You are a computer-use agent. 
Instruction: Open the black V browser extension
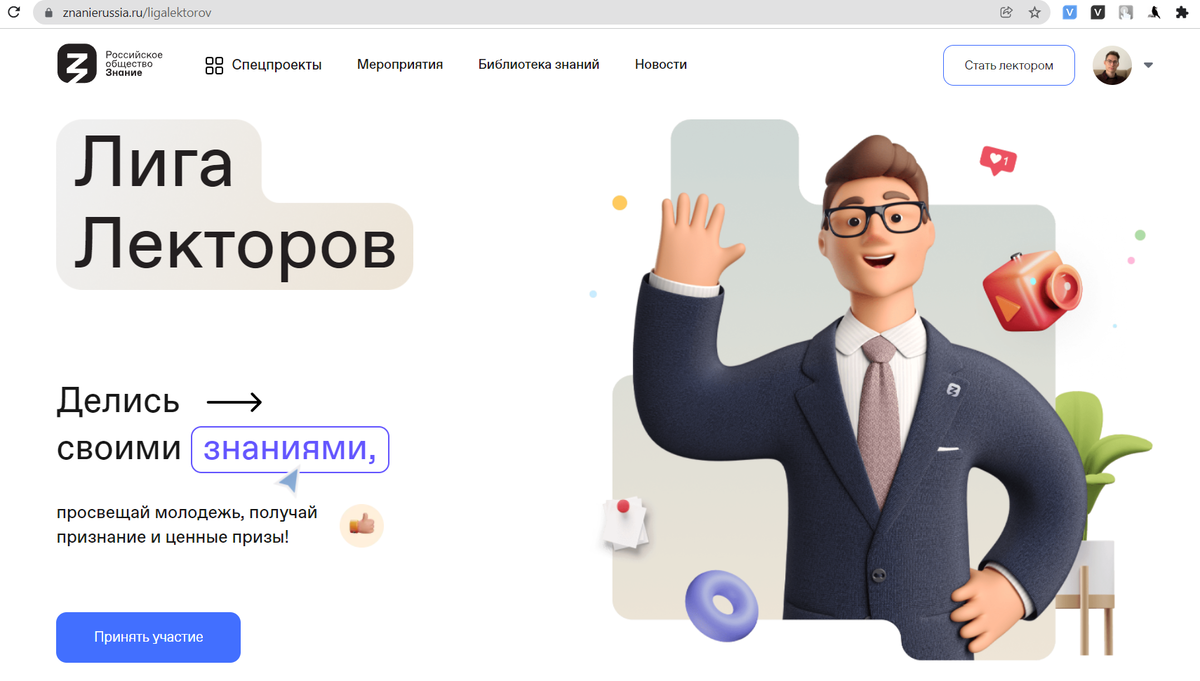coord(1097,13)
